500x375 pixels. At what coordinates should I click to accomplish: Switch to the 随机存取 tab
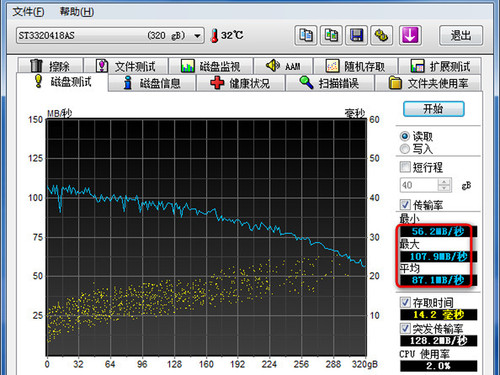point(355,66)
